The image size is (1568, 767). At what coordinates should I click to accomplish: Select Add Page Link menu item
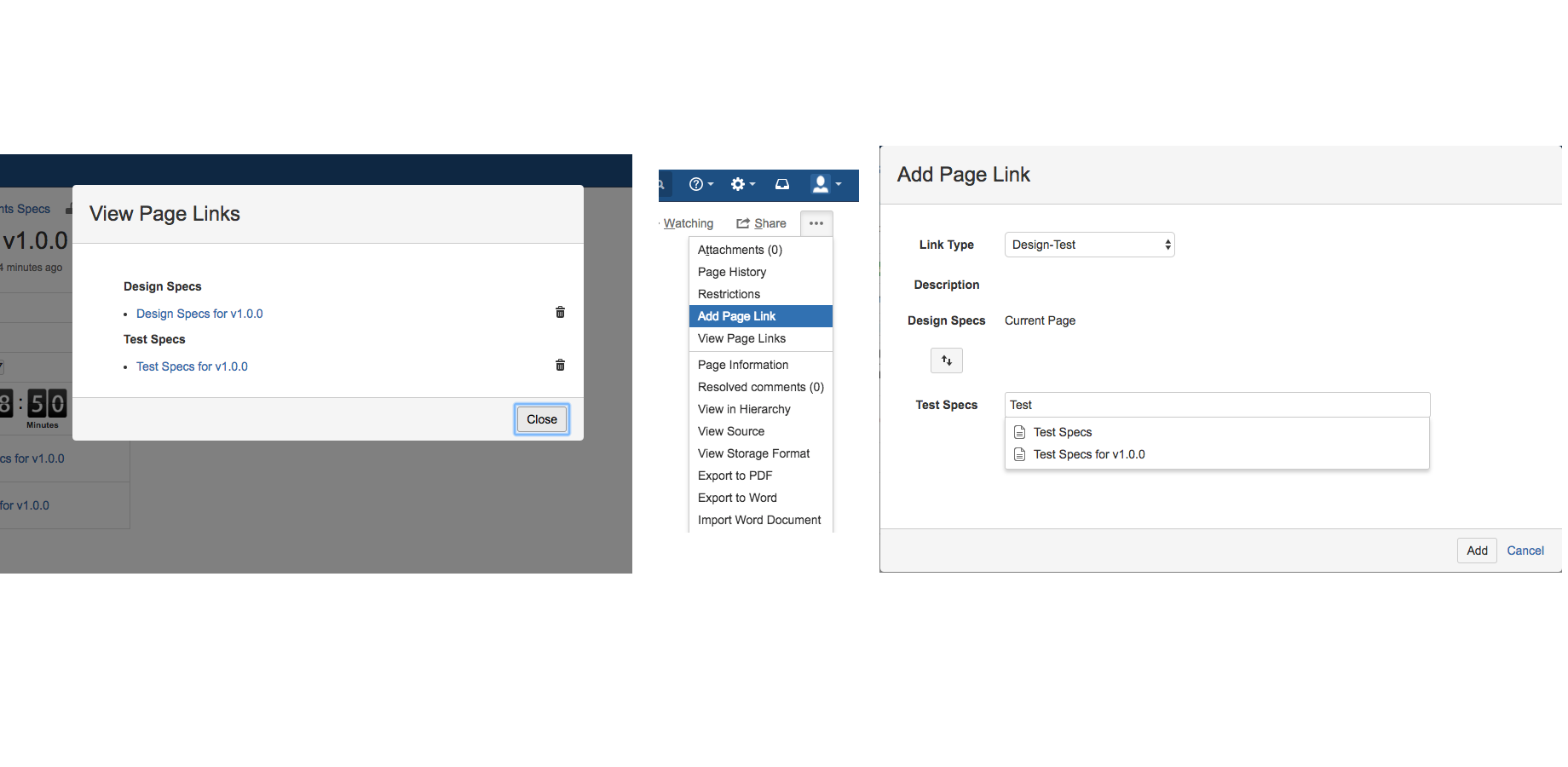click(x=760, y=316)
